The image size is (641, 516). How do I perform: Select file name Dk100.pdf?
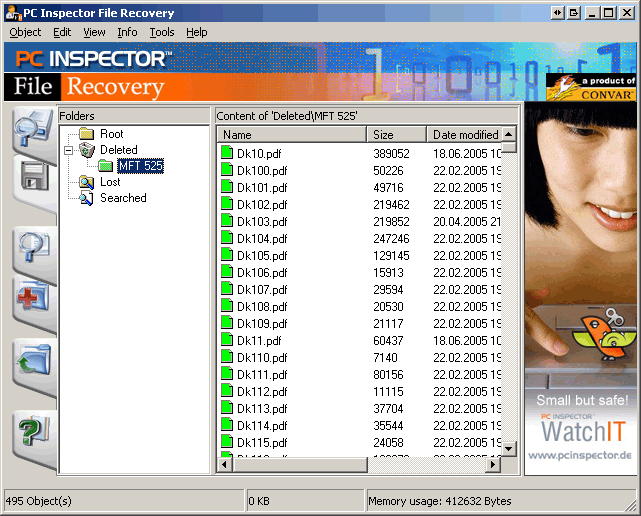pos(262,171)
